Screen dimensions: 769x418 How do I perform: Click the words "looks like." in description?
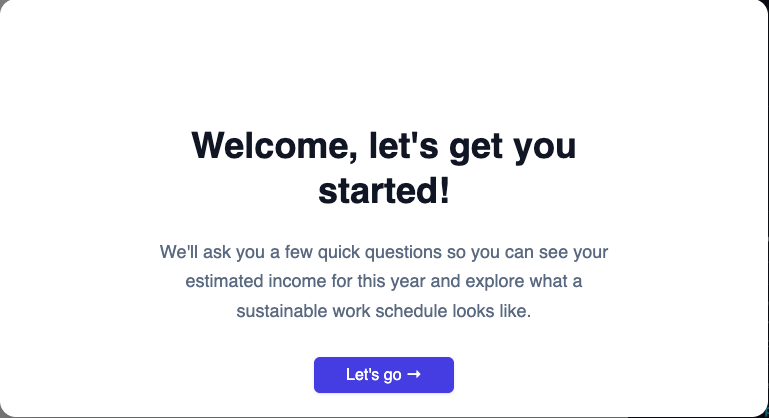tap(491, 311)
